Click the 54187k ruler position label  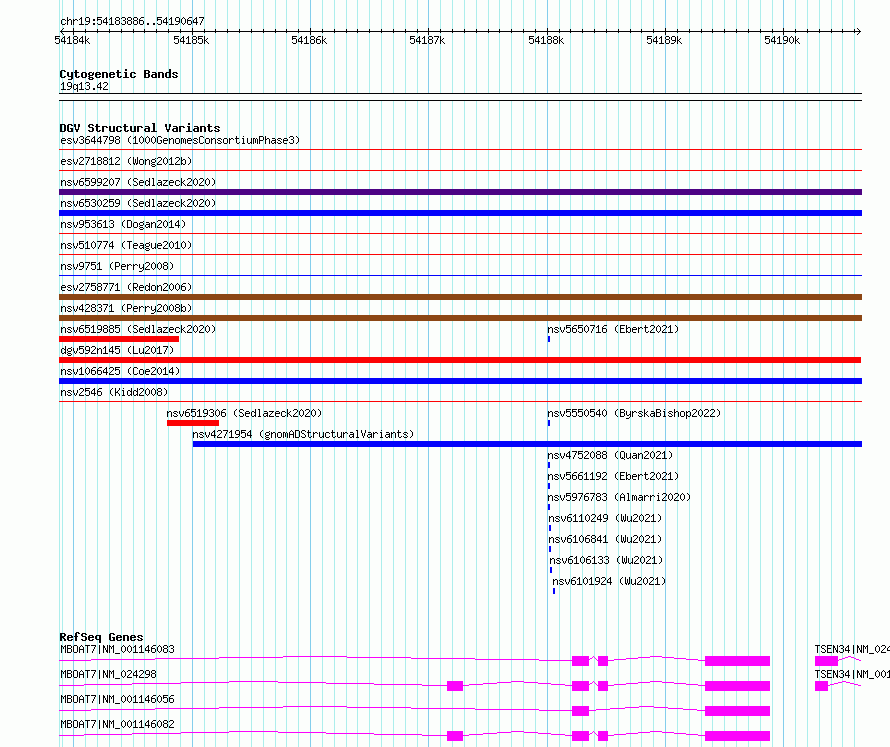[427, 40]
